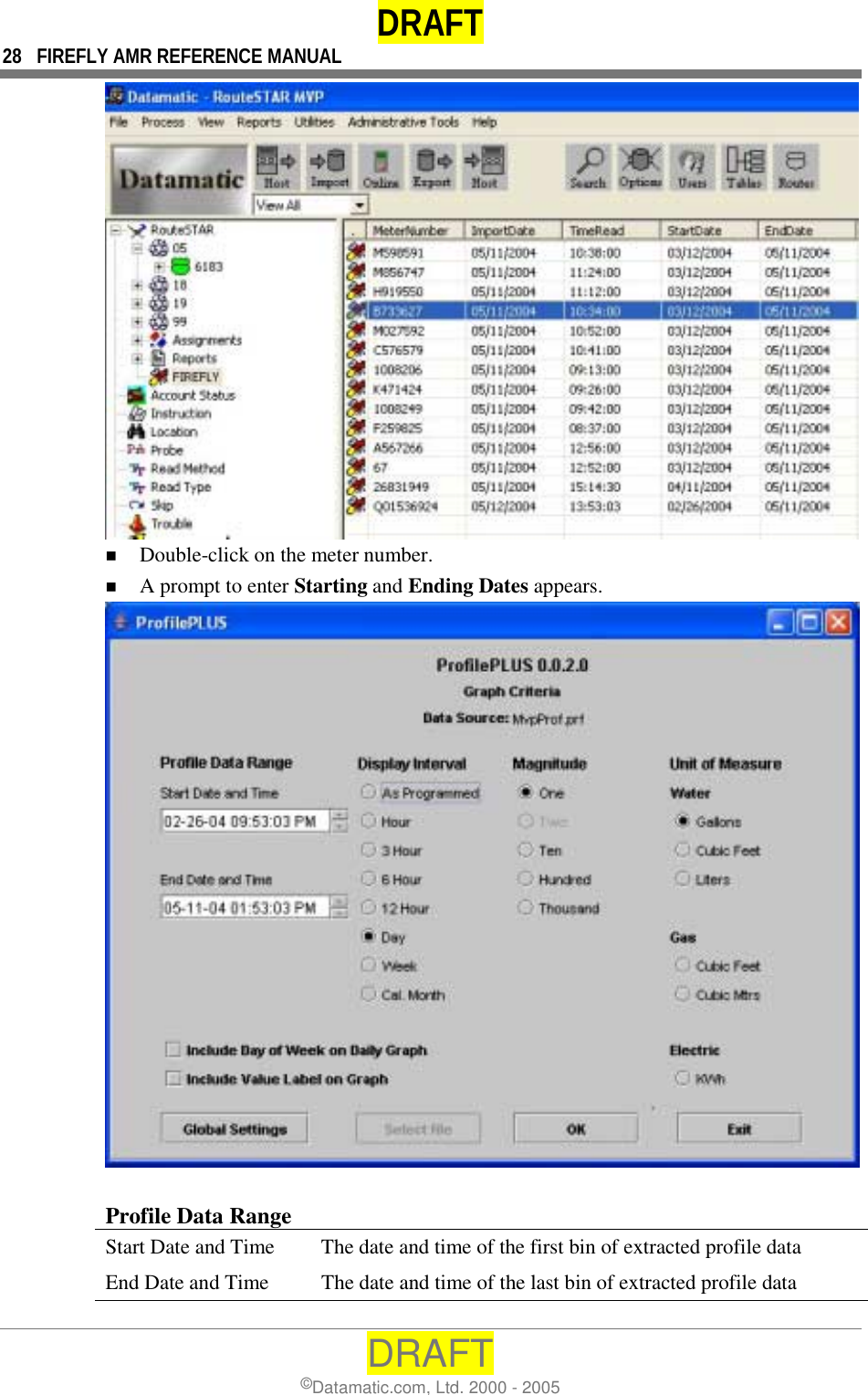This screenshot has width=868, height=1395.
Task: Open the Process menu
Action: click(x=163, y=121)
